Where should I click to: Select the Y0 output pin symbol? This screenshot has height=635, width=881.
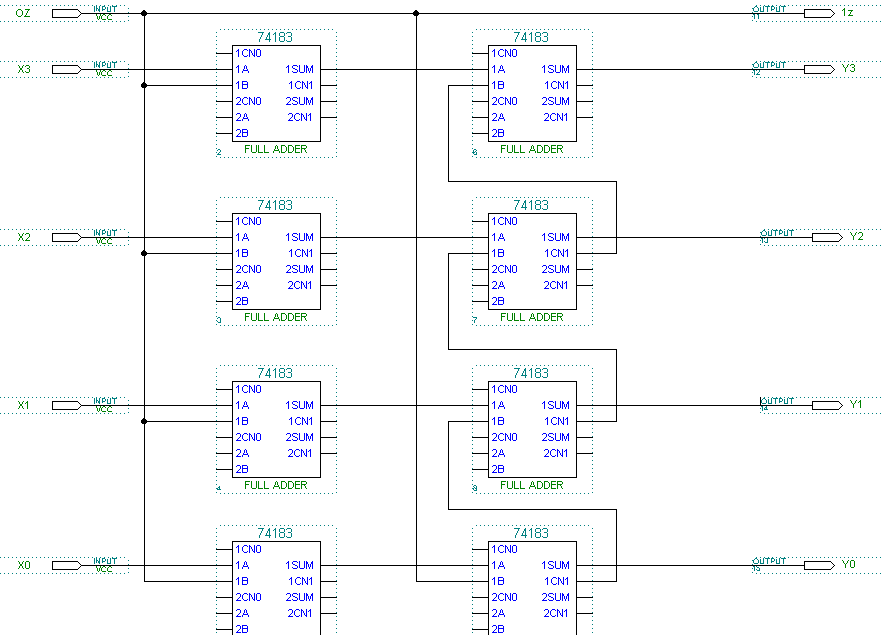pos(819,565)
